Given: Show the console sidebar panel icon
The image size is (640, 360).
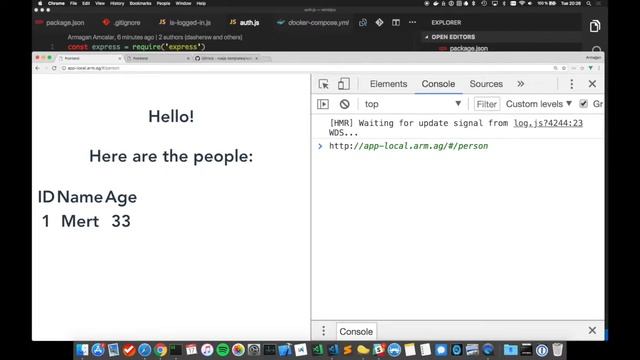Looking at the screenshot, I should click(x=323, y=104).
